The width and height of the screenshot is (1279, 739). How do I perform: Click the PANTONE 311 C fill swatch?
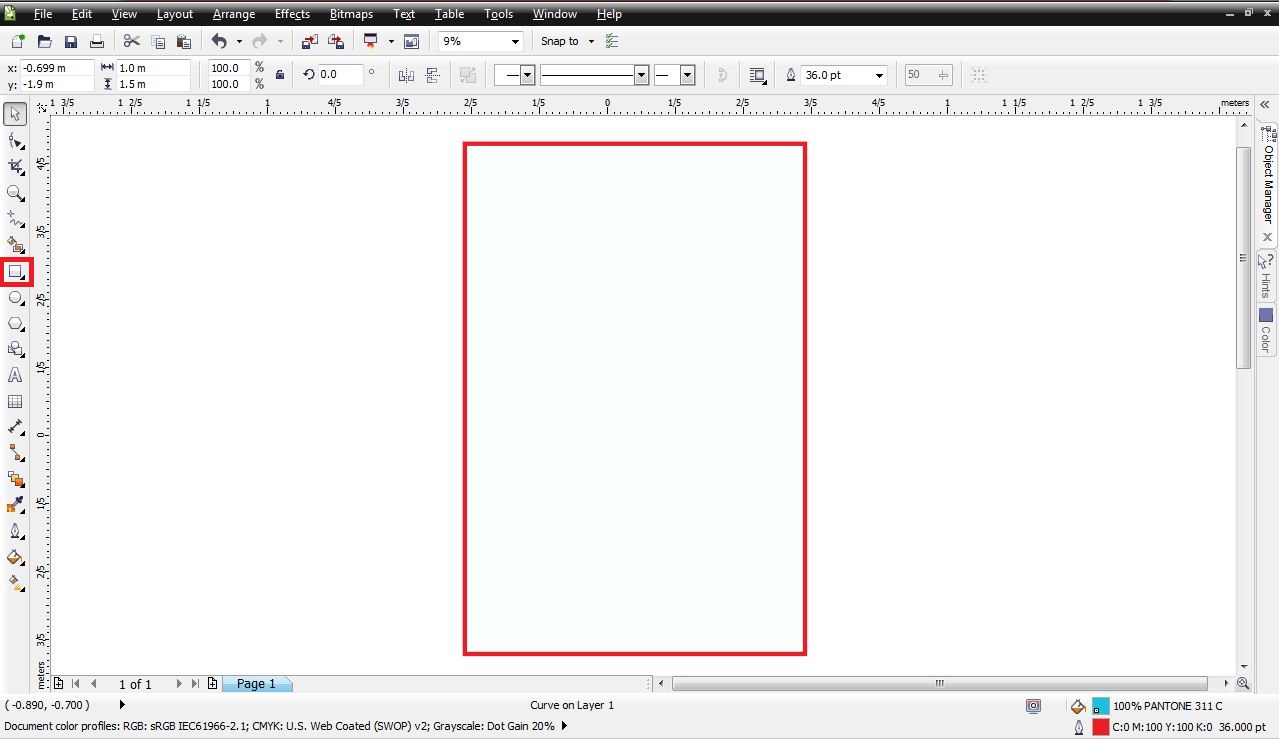tap(1101, 706)
